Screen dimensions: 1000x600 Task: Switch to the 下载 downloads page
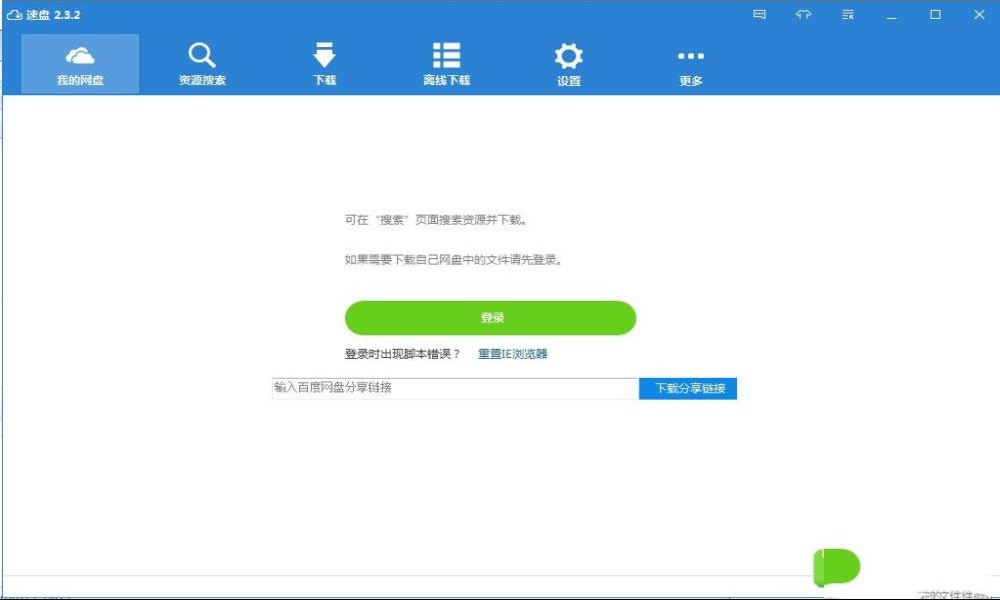[324, 62]
